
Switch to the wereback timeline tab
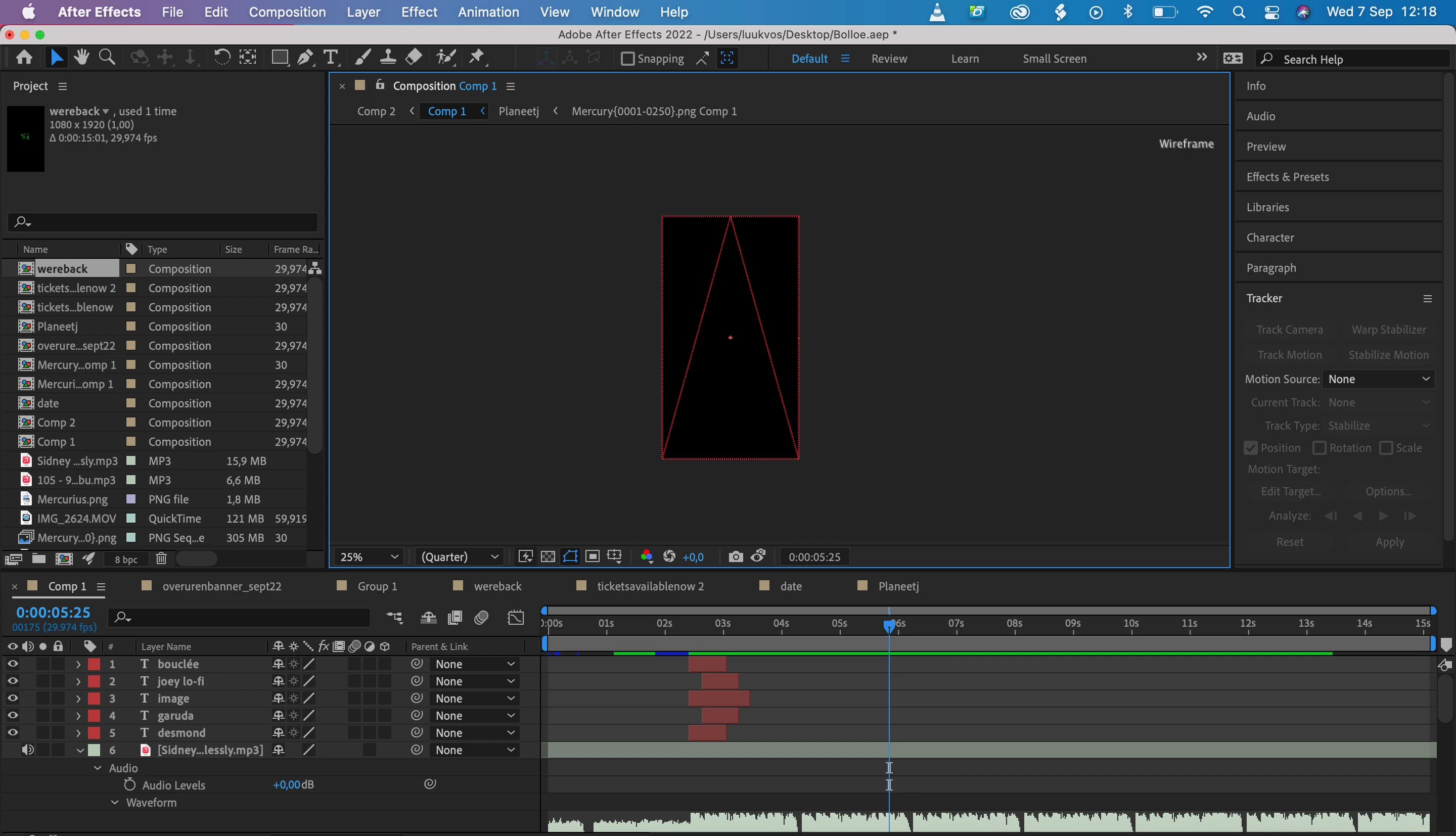(497, 586)
